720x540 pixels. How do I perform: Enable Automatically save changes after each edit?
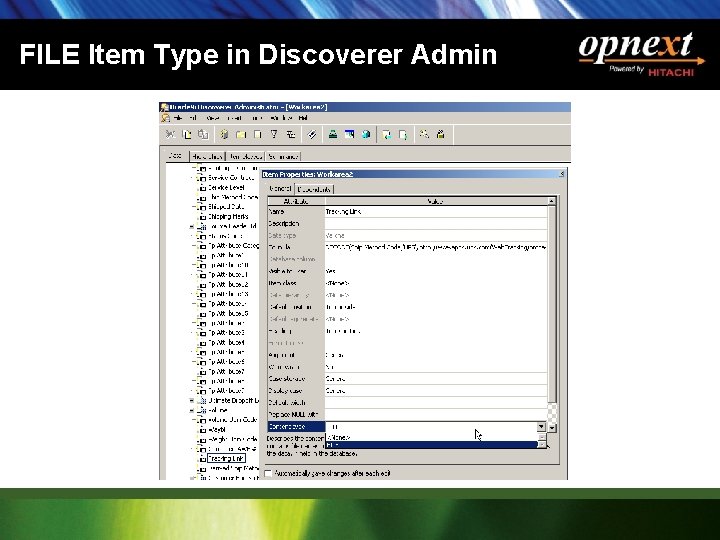coord(269,473)
